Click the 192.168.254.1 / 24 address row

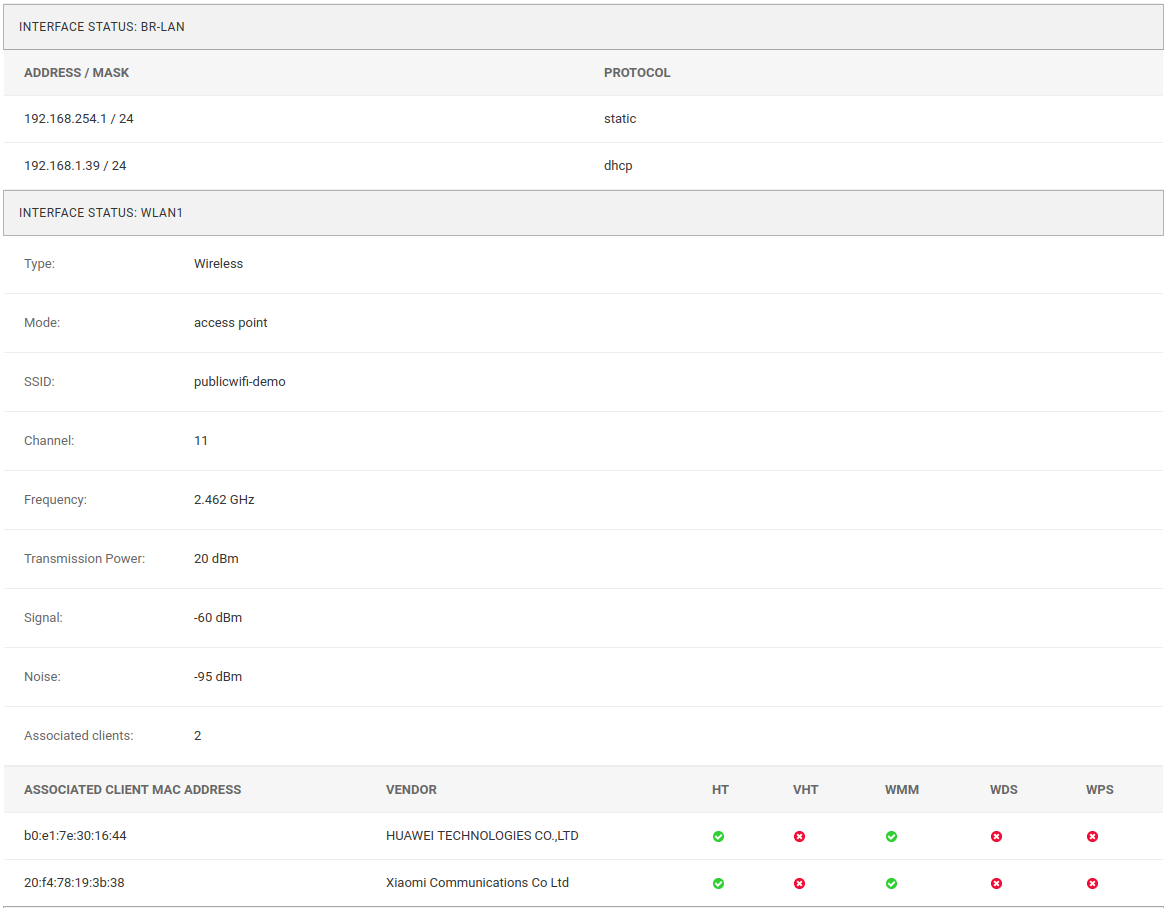click(x=79, y=118)
